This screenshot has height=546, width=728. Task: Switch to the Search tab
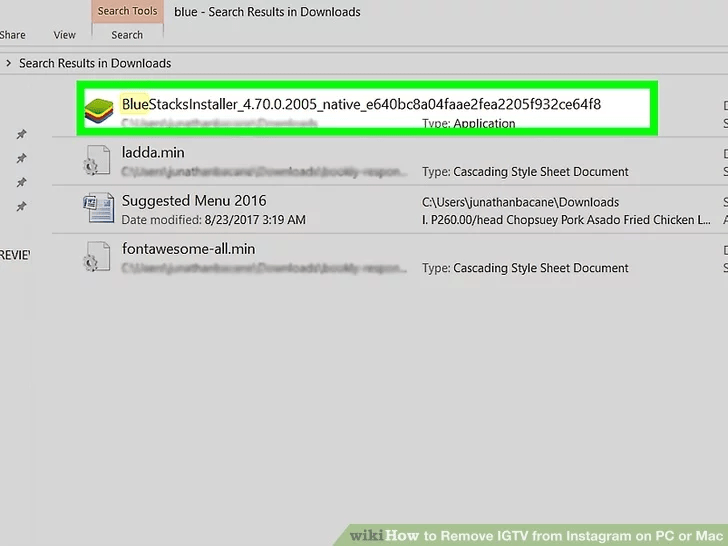[127, 35]
